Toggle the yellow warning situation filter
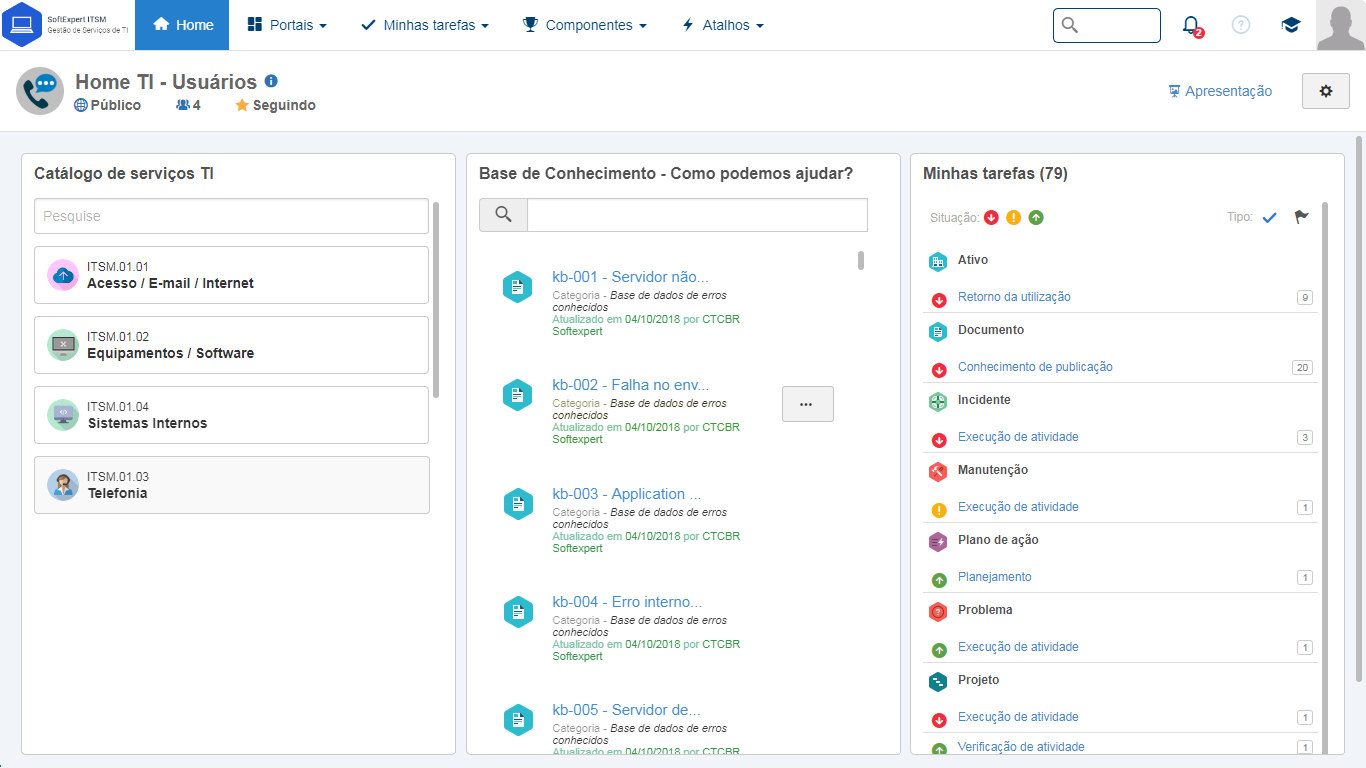 point(1013,217)
